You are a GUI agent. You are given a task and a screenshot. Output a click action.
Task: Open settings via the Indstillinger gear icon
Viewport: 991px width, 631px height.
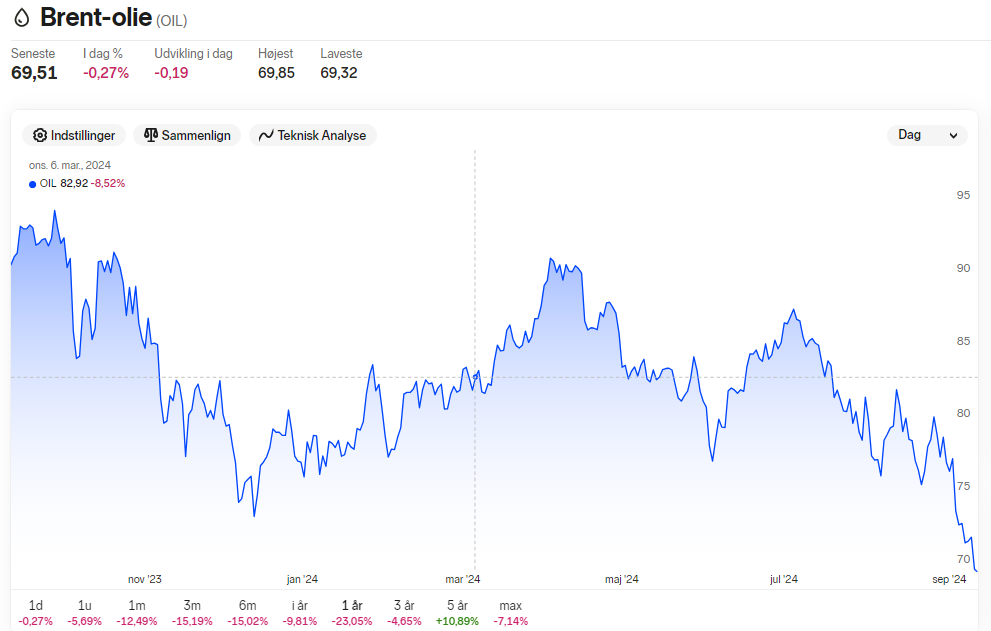(x=40, y=135)
